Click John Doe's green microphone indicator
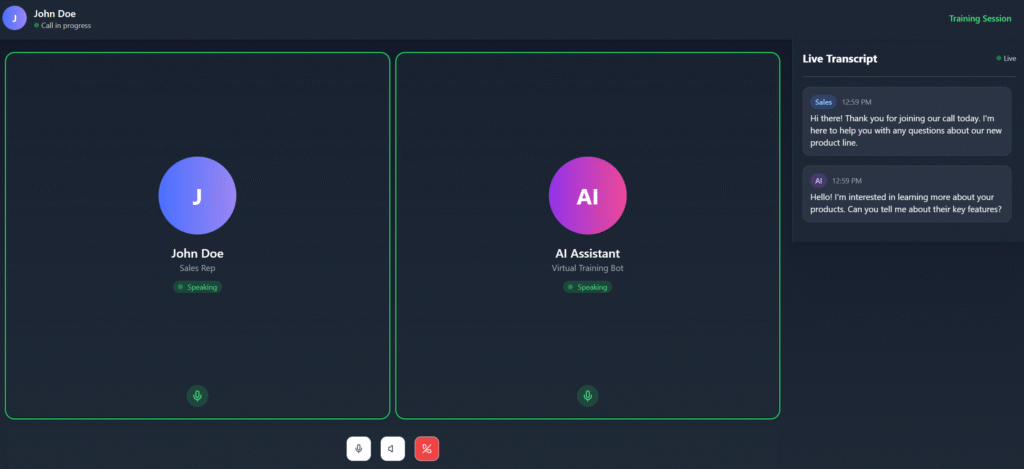 coord(197,396)
